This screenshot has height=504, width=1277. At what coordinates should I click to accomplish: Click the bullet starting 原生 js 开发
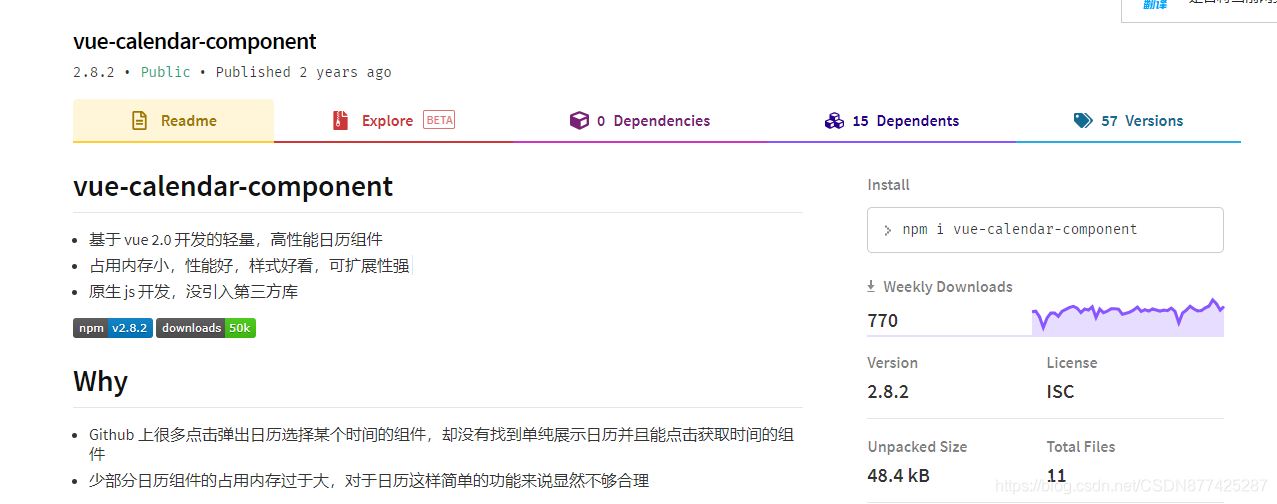[x=193, y=292]
